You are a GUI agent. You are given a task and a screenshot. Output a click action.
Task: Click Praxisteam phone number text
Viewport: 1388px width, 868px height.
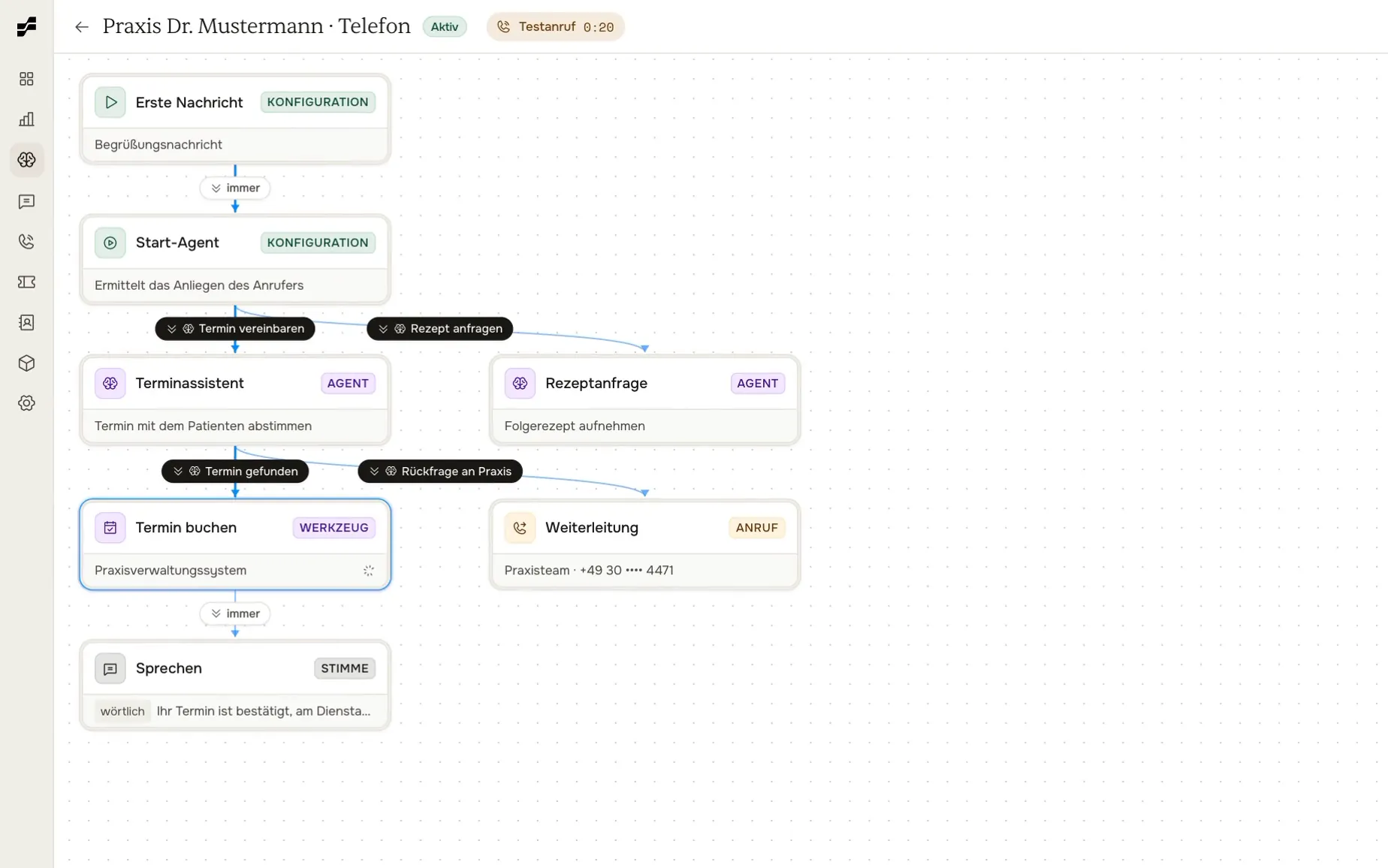pyautogui.click(x=589, y=571)
